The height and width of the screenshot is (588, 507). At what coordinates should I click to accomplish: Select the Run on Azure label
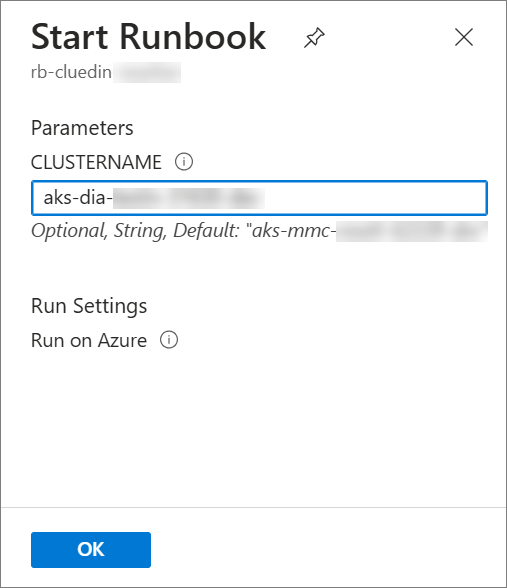point(89,340)
